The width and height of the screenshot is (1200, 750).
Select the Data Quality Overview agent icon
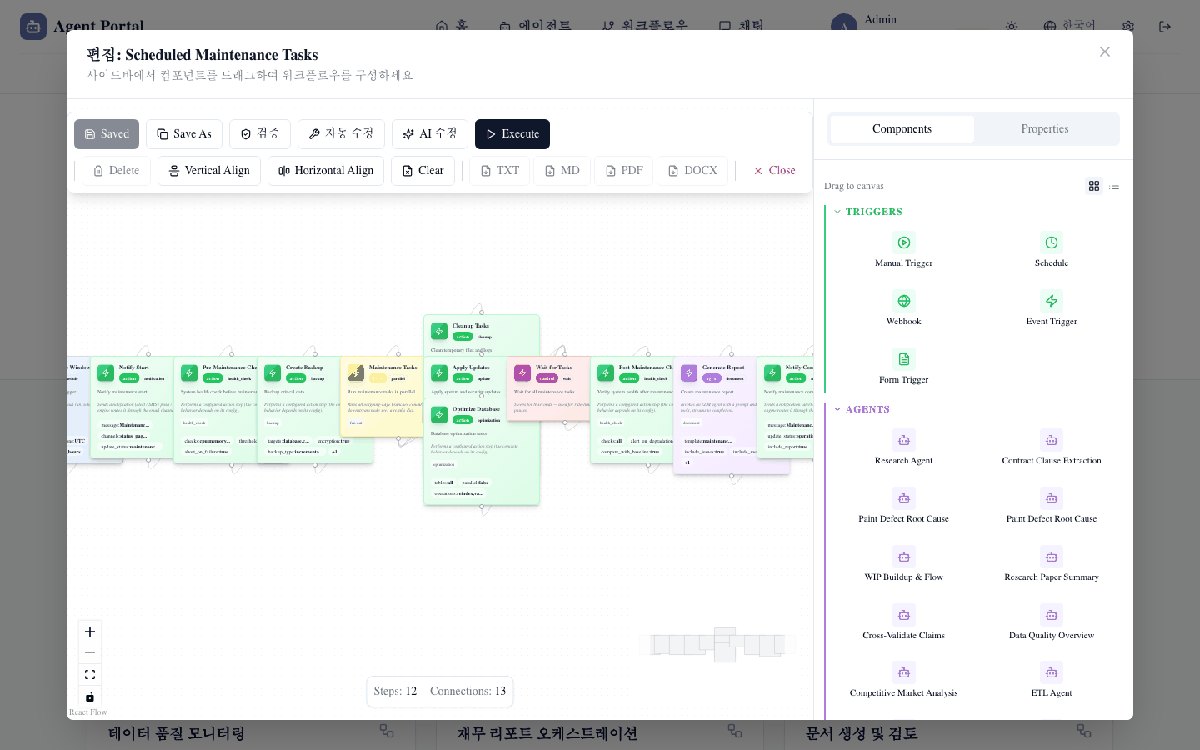tap(1051, 614)
